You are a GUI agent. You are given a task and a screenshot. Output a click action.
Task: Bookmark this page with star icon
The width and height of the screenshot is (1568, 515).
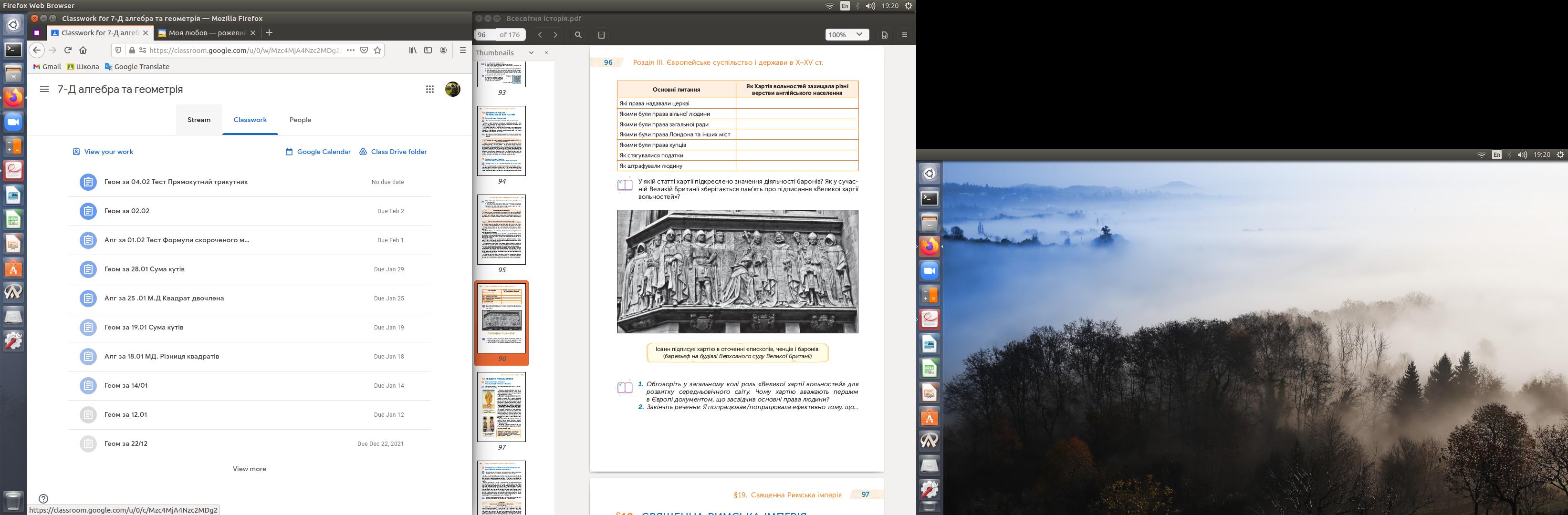[x=377, y=51]
